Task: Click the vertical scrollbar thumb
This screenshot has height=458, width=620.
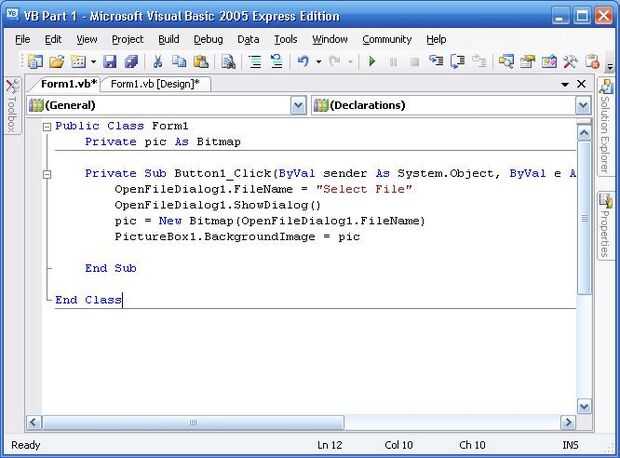Action: [584, 218]
